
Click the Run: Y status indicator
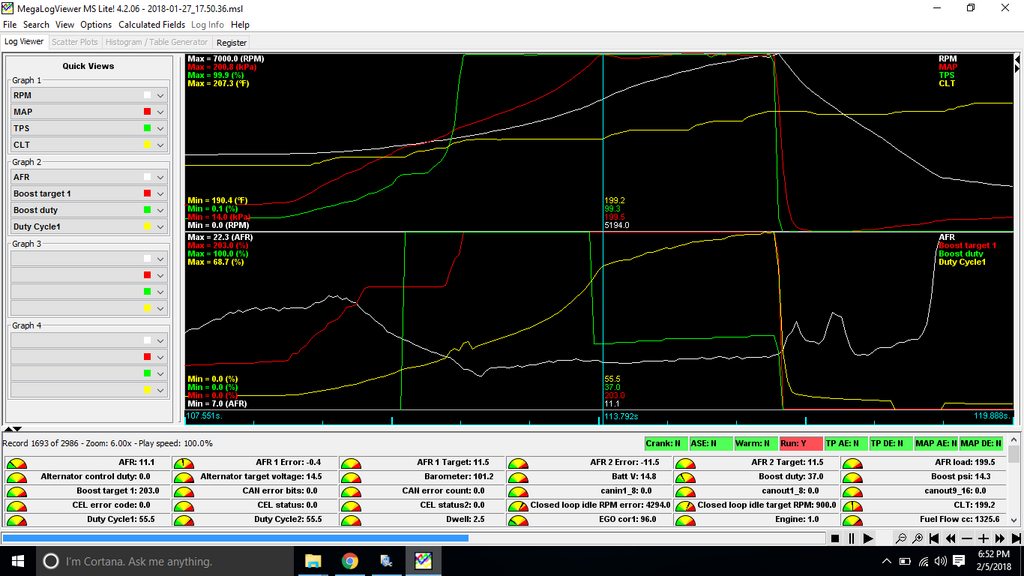pos(800,443)
